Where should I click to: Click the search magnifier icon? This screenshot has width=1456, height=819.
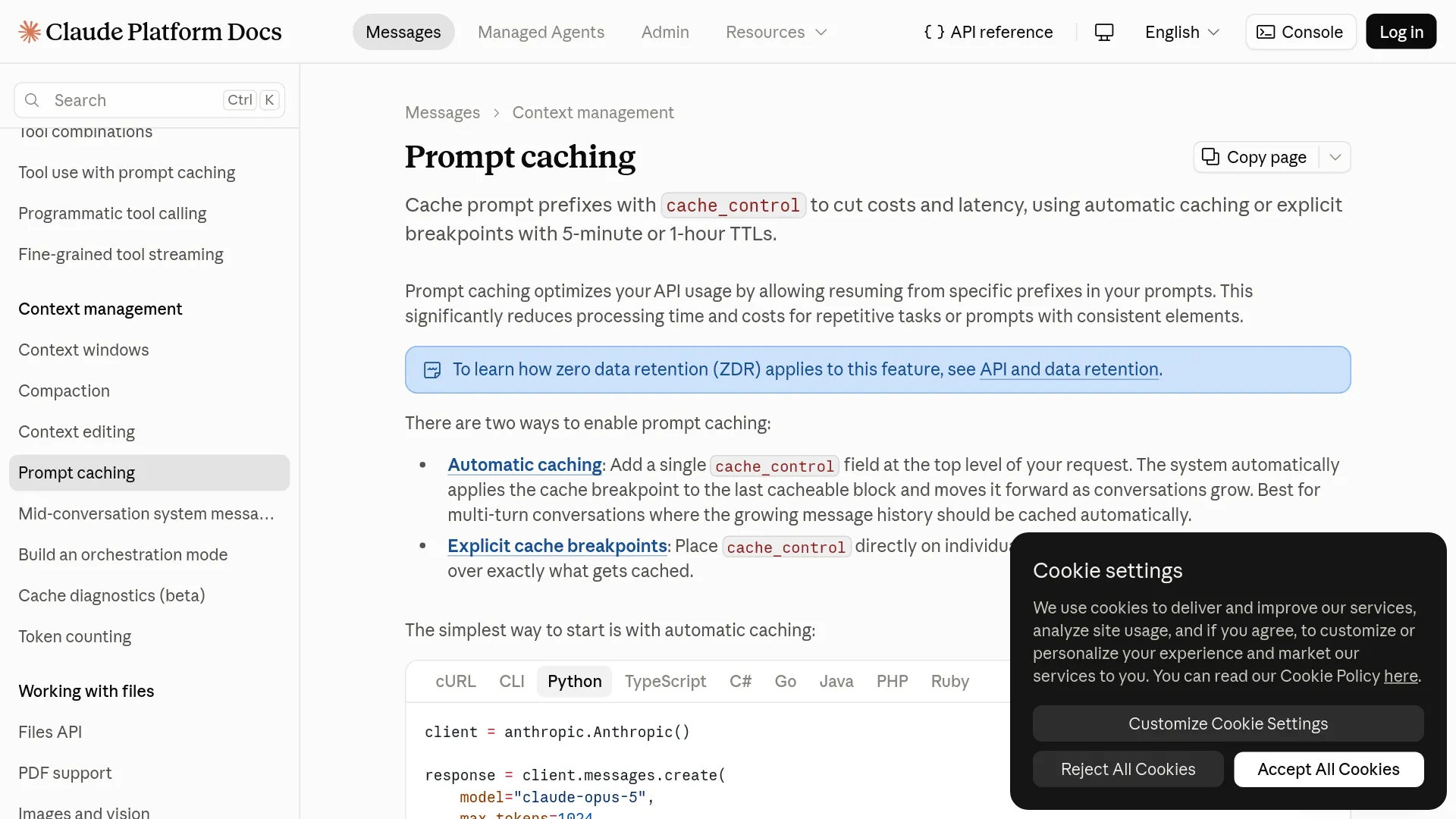(x=32, y=100)
